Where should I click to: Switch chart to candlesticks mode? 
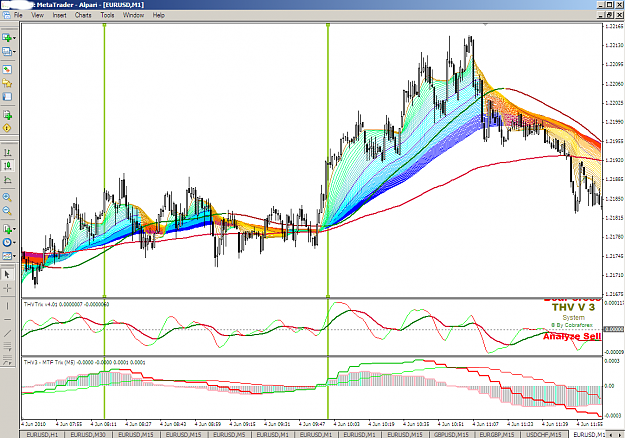pos(7,166)
